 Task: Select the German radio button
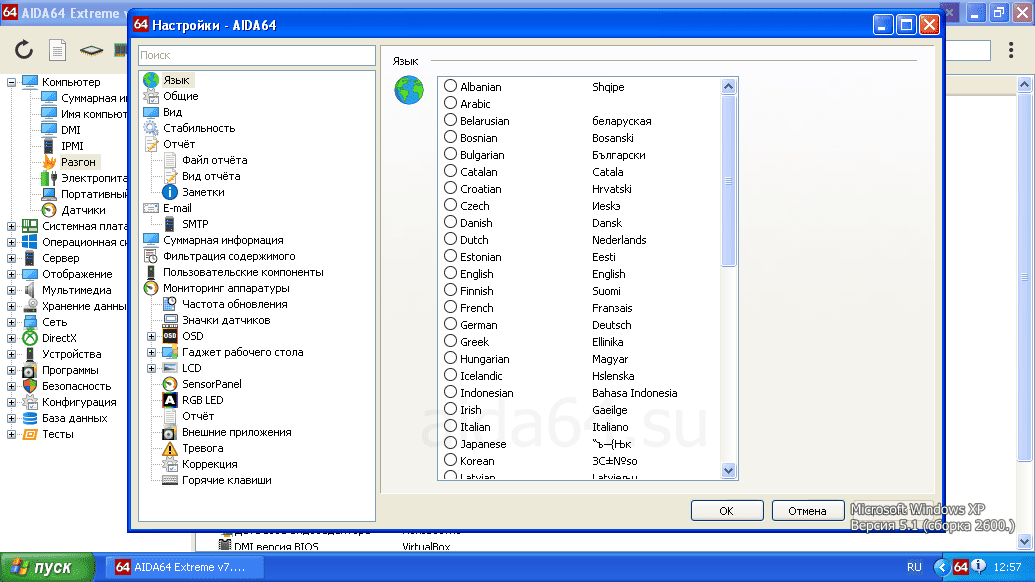(x=450, y=324)
